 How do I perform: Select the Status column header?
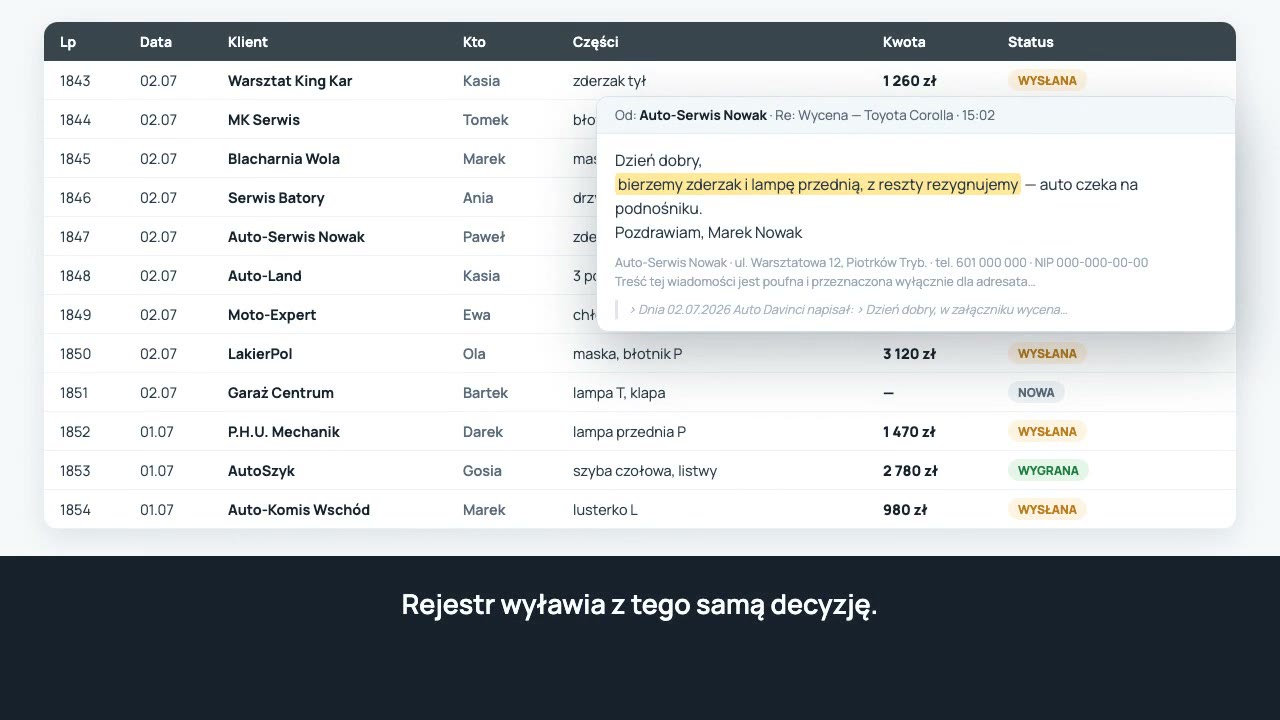(1031, 42)
